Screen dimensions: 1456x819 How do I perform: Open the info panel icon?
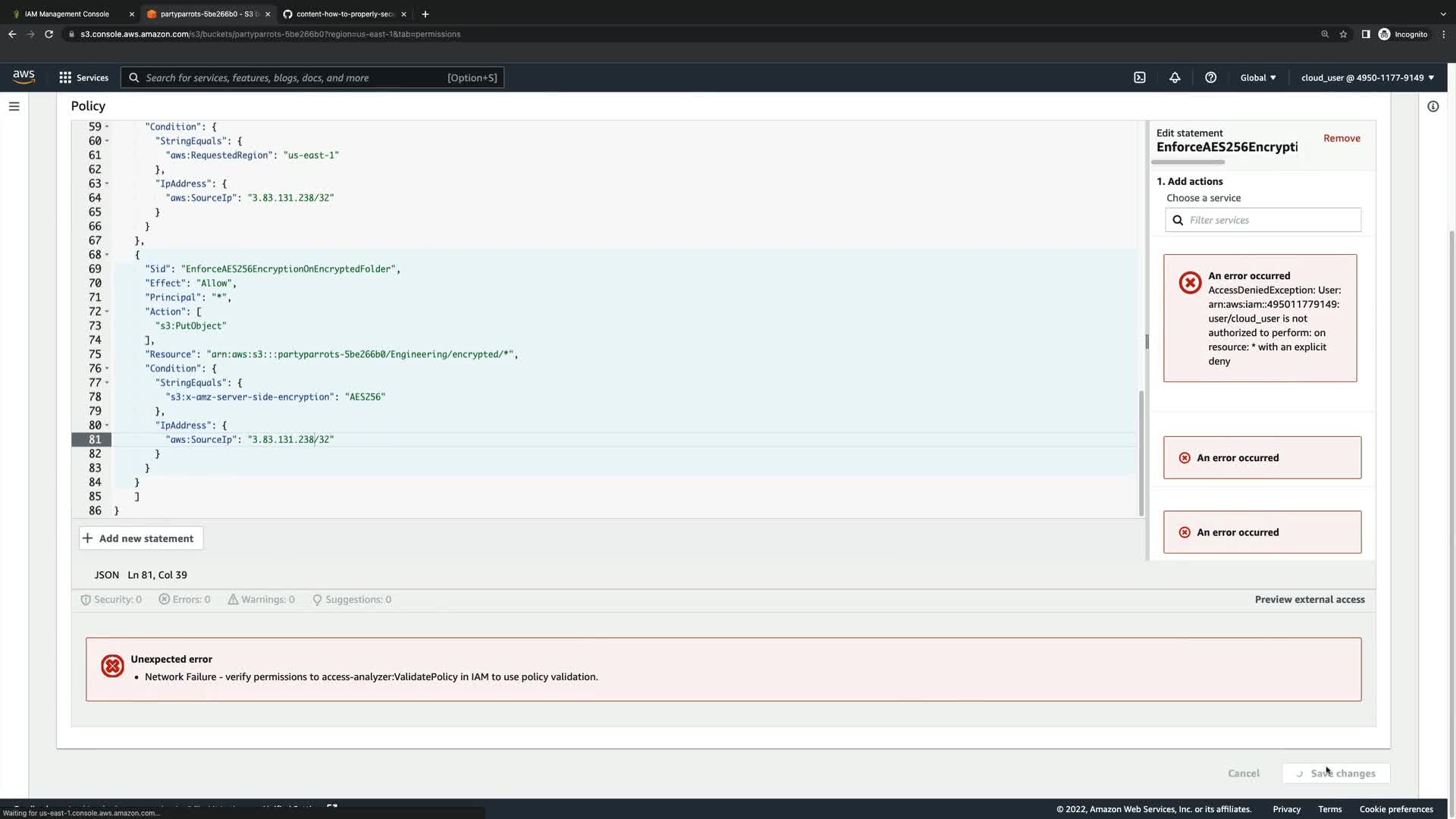click(x=1432, y=106)
